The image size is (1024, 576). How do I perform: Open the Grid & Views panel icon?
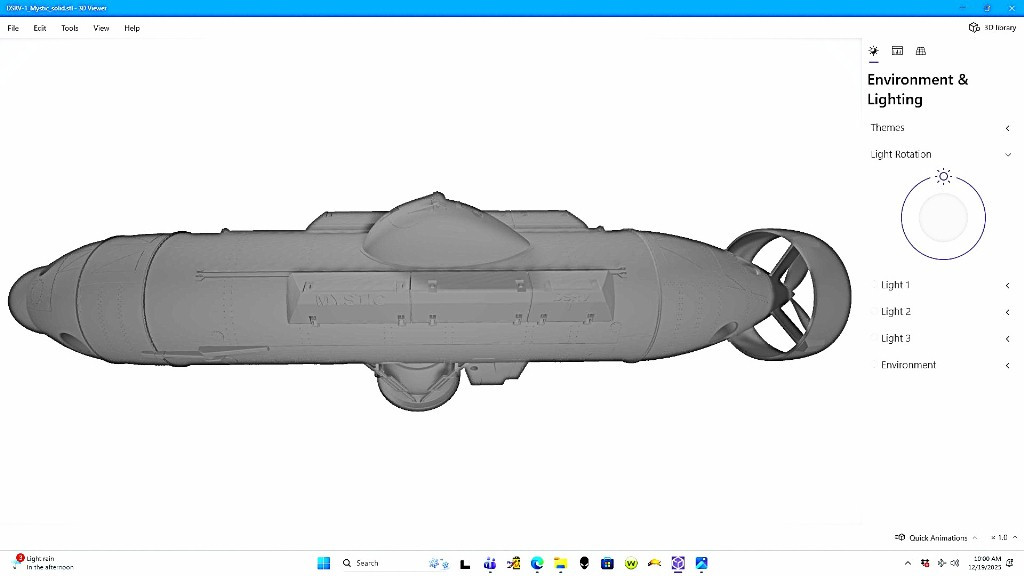[921, 51]
